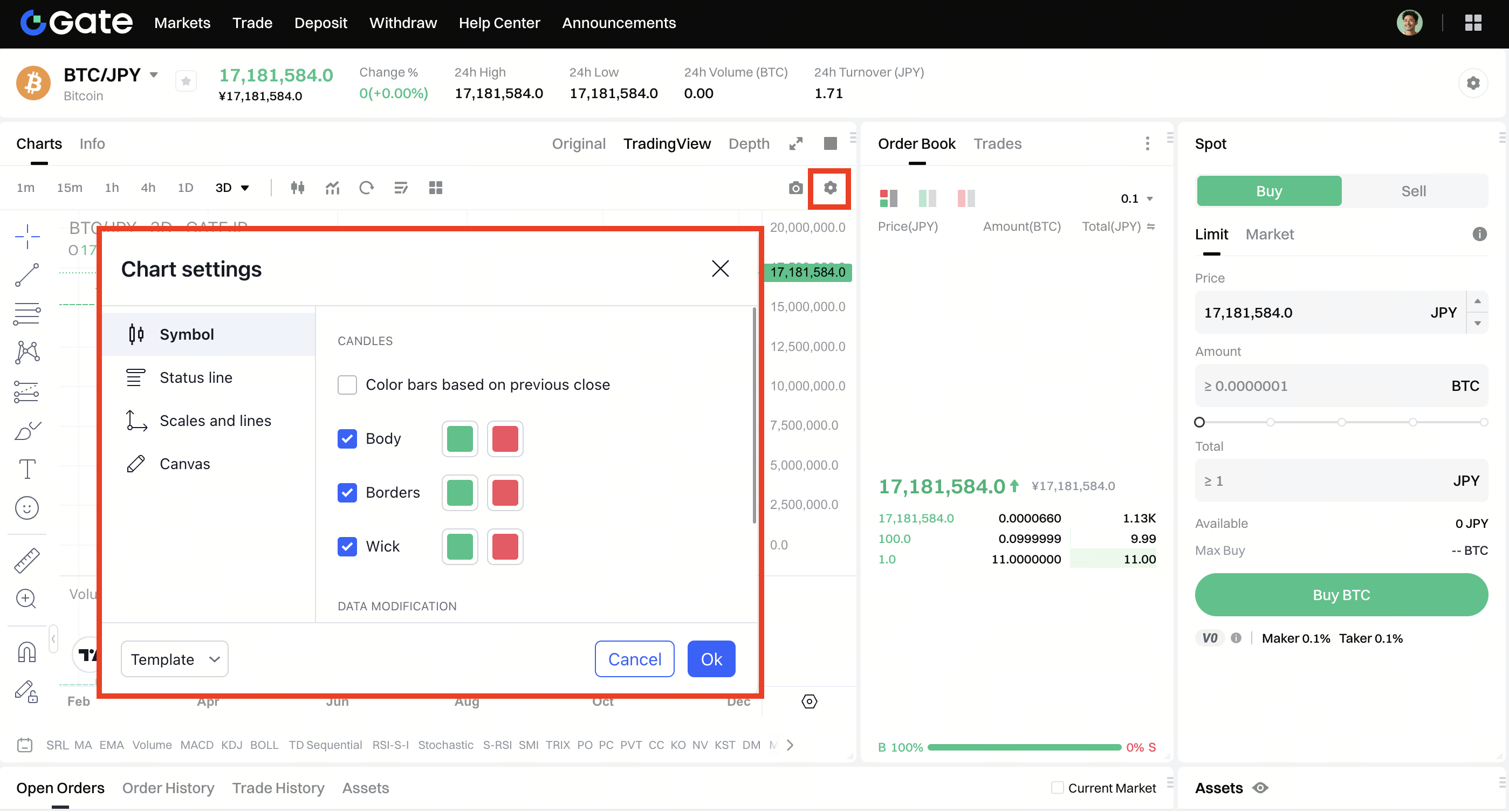Open the Template dropdown
This screenshot has width=1509, height=812.
174,660
